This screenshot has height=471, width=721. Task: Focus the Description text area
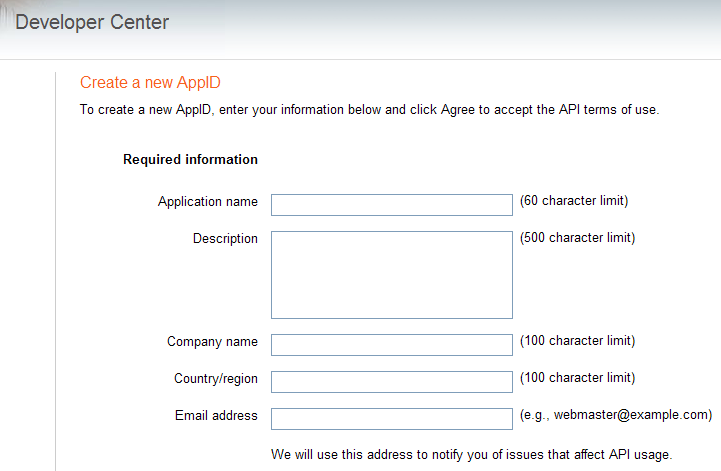point(392,275)
